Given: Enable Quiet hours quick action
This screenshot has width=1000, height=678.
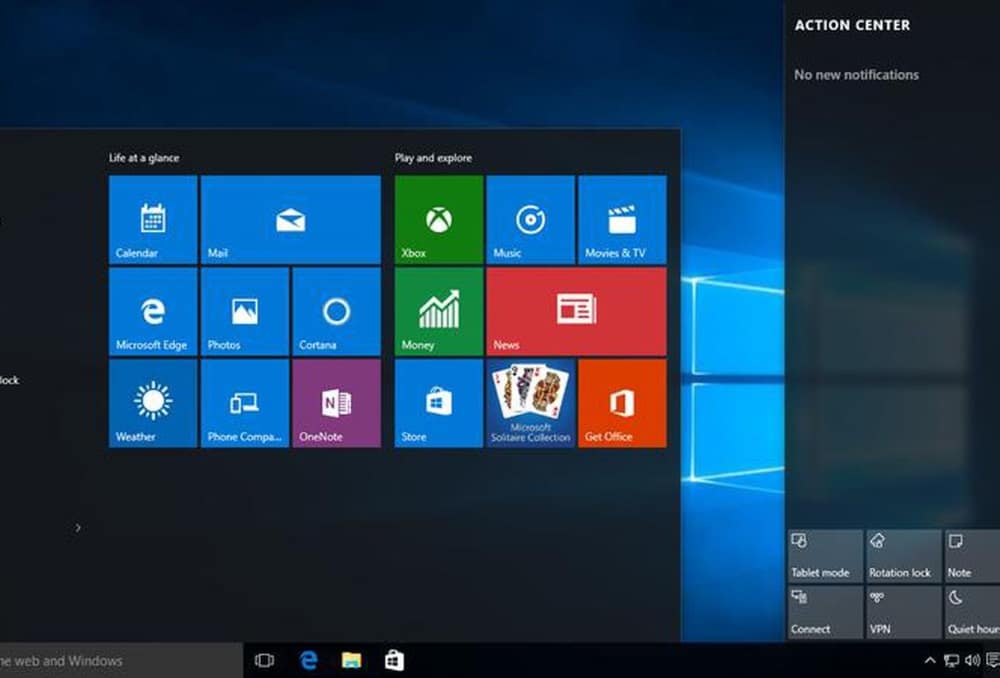Looking at the screenshot, I should 972,612.
